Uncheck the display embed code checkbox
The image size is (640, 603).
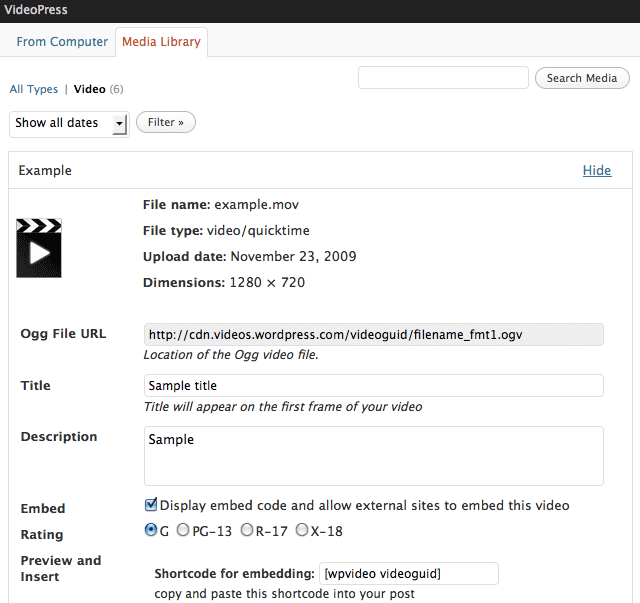(x=151, y=505)
